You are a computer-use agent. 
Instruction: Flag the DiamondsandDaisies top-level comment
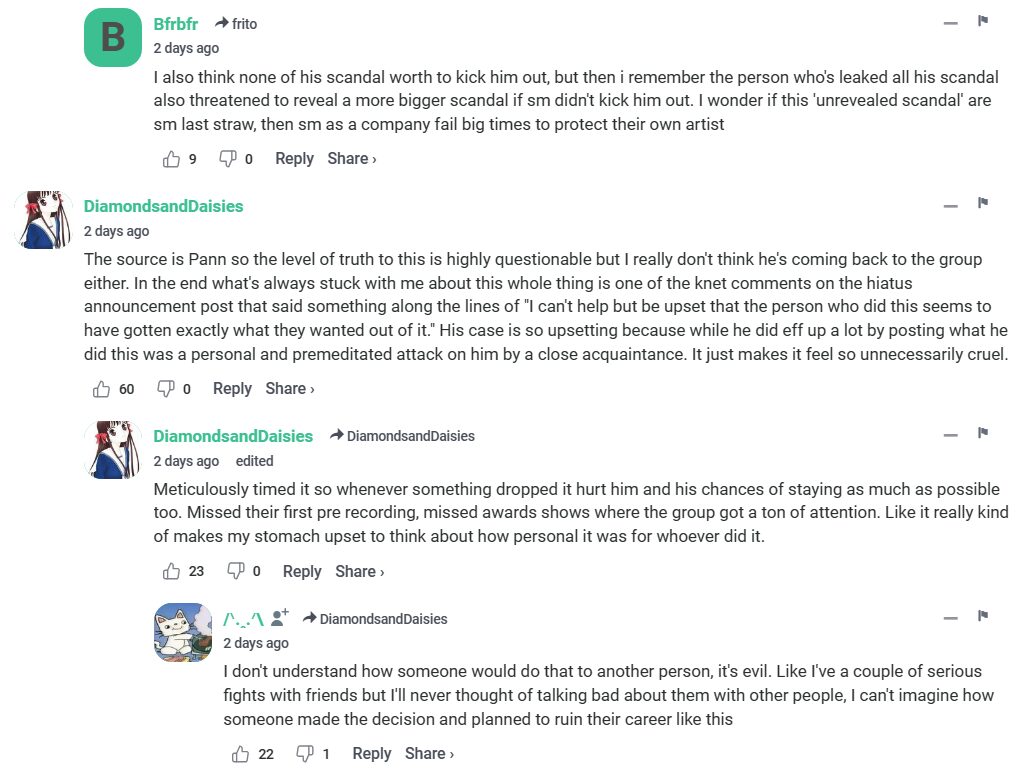click(983, 204)
